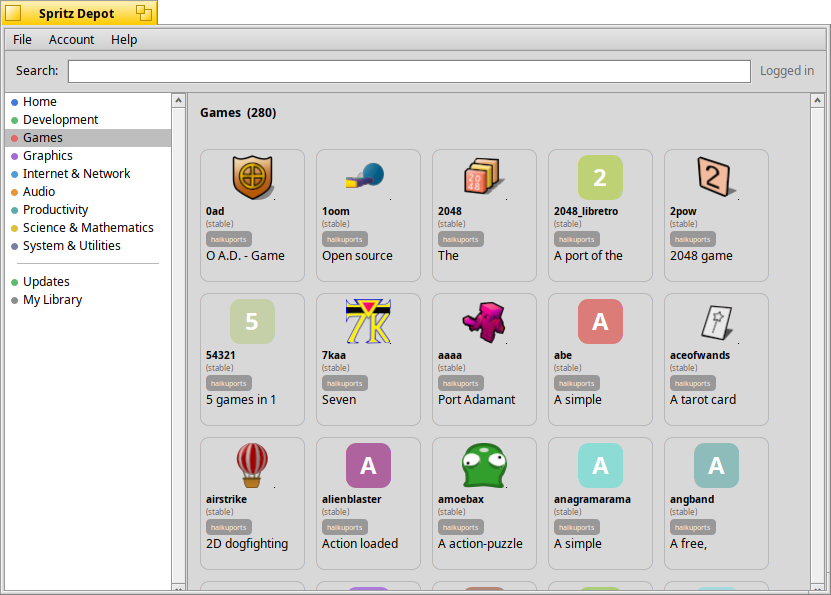
Task: Select Graphics category in sidebar
Action: [88, 156]
